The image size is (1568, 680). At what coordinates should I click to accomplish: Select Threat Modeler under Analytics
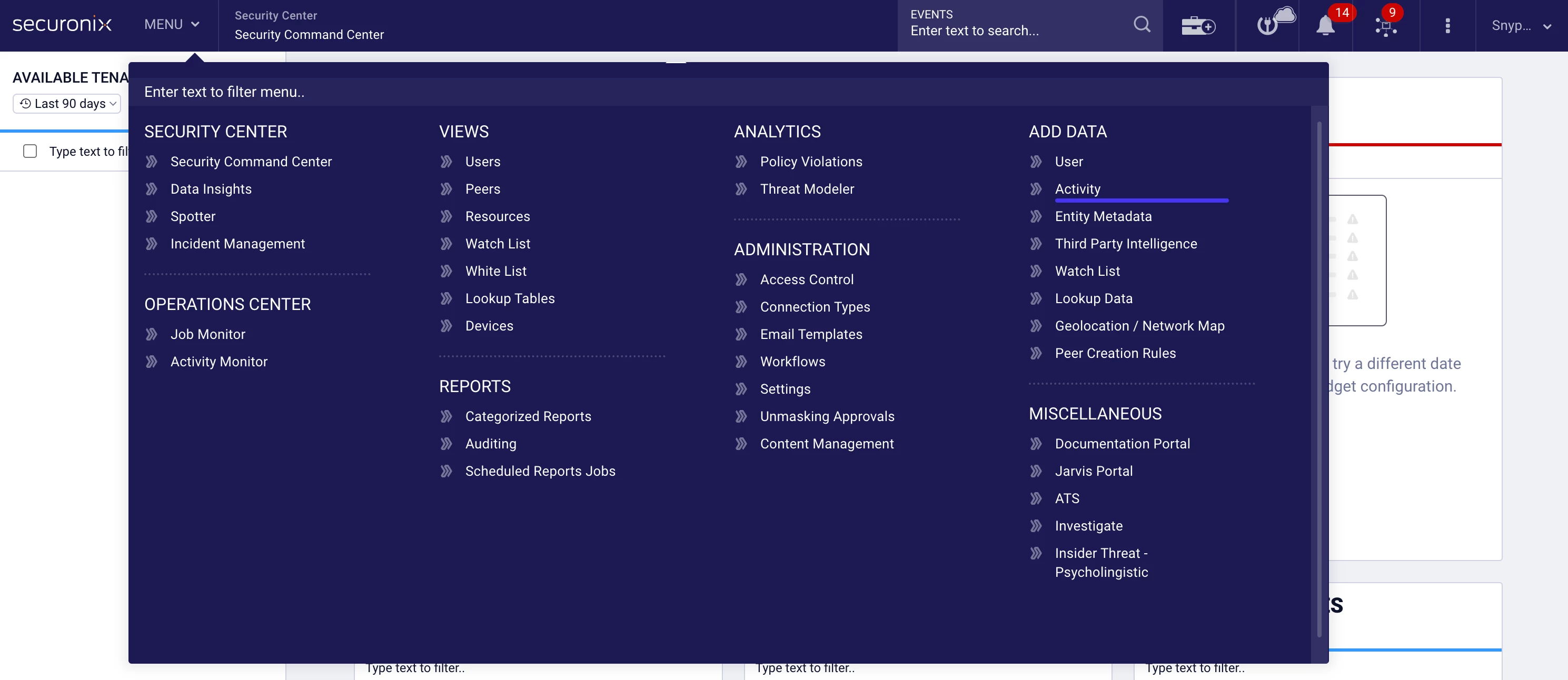807,189
